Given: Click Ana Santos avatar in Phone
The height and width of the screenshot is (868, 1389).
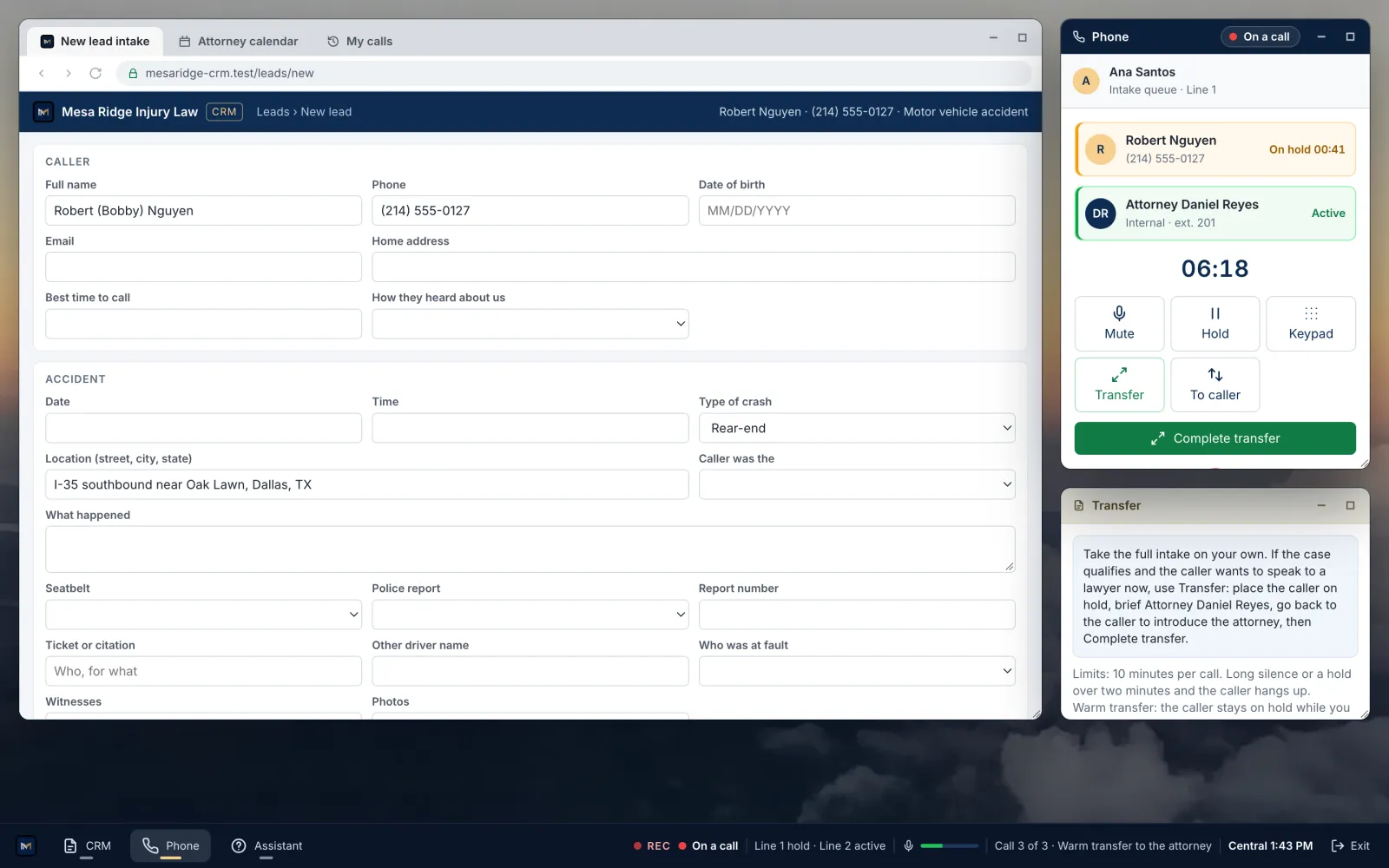Looking at the screenshot, I should pyautogui.click(x=1086, y=81).
